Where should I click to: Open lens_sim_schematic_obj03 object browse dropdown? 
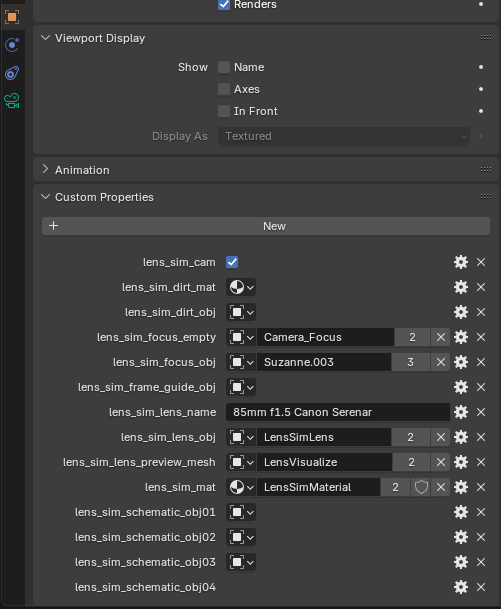click(241, 562)
